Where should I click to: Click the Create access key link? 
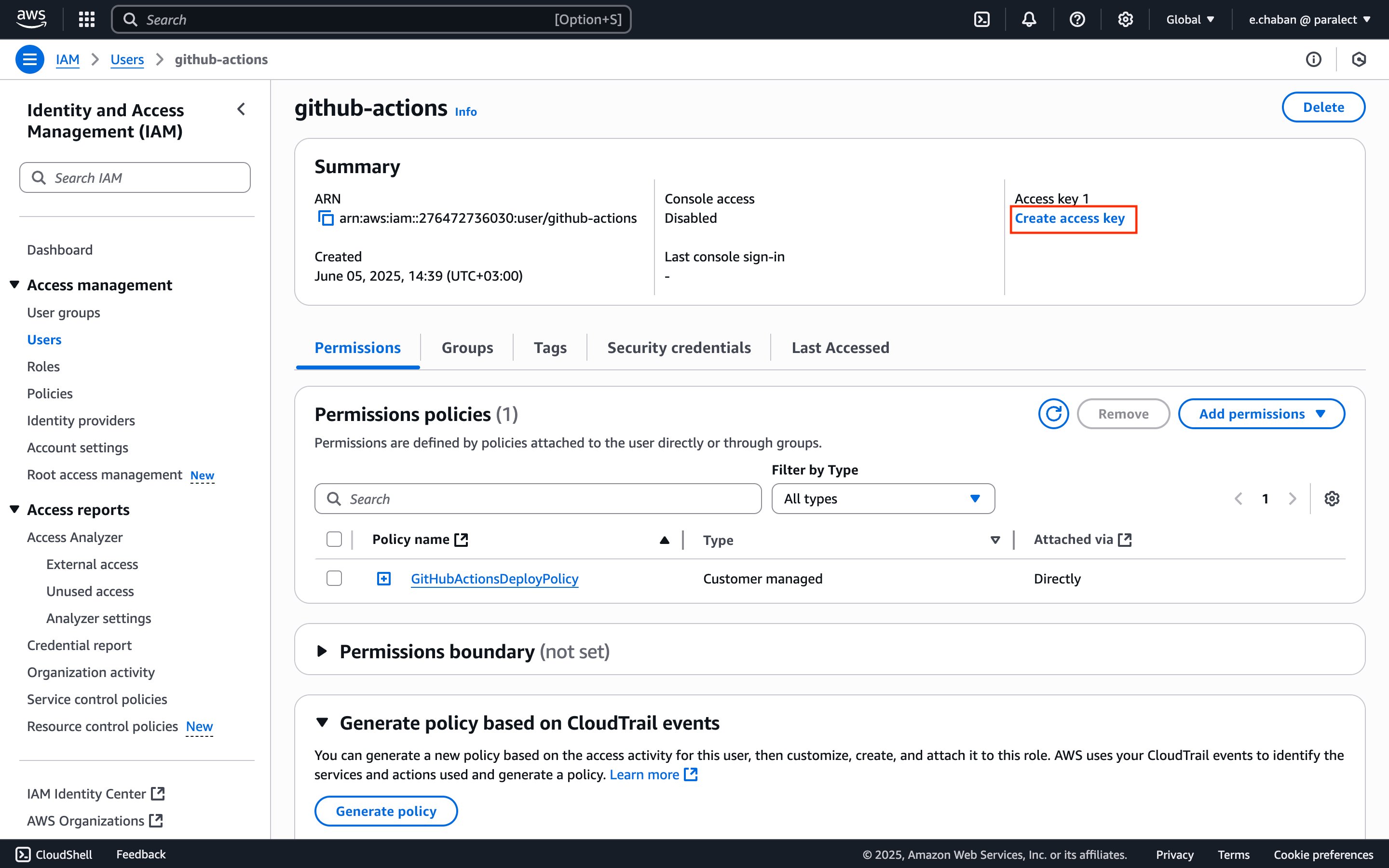[x=1072, y=218]
